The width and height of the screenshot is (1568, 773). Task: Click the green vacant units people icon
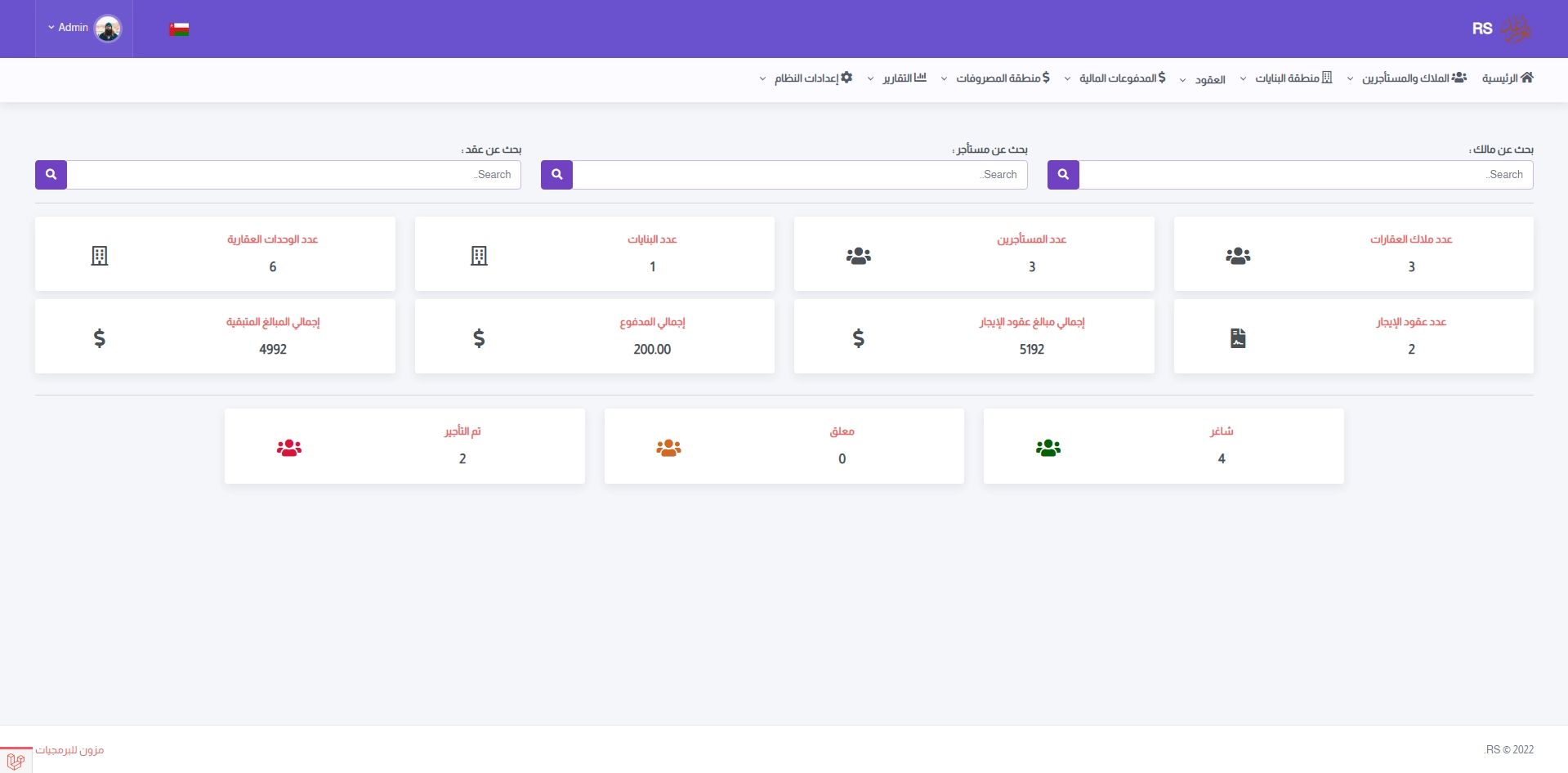click(x=1048, y=448)
